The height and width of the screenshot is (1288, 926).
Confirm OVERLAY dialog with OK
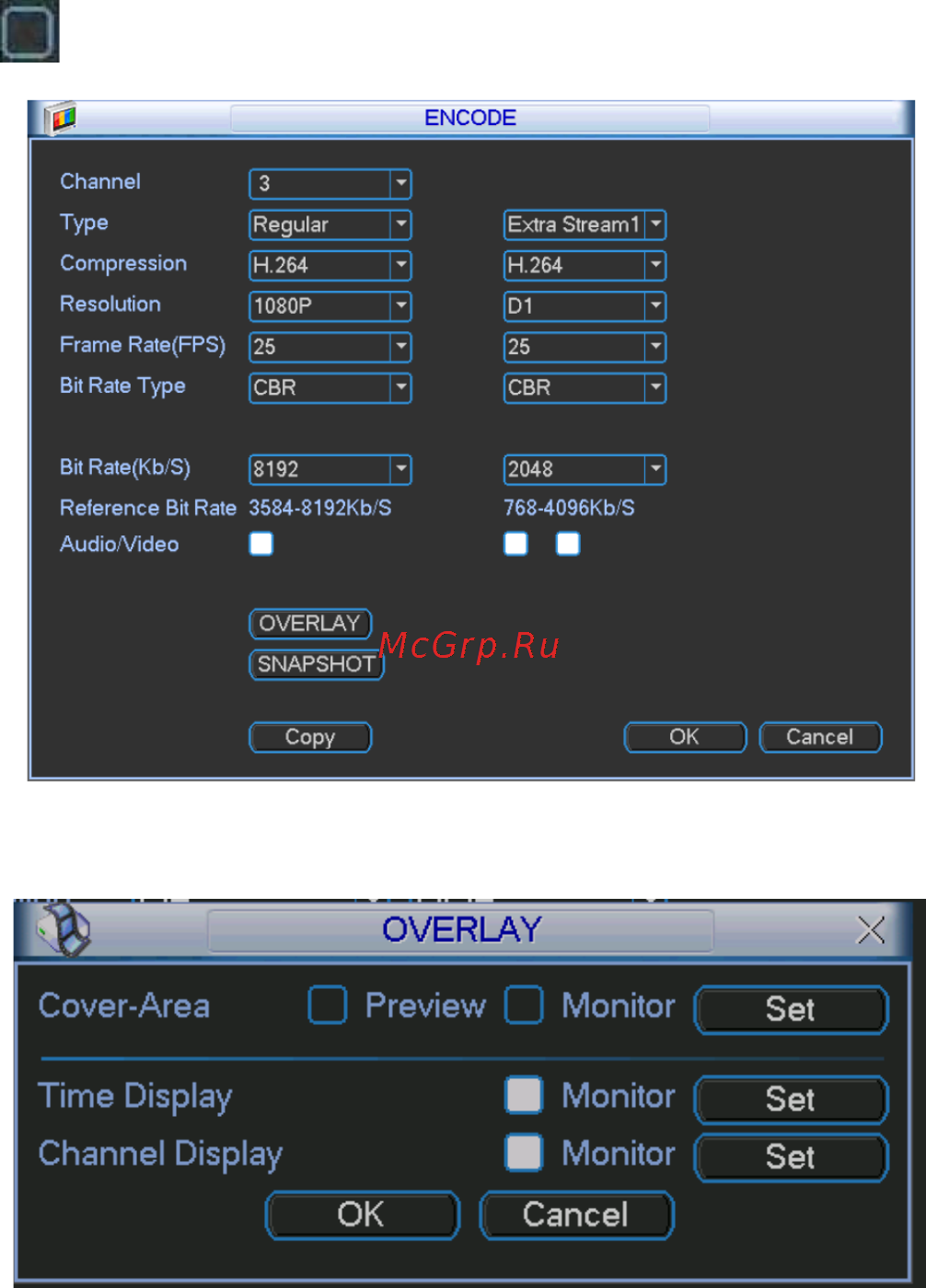pyautogui.click(x=362, y=1214)
